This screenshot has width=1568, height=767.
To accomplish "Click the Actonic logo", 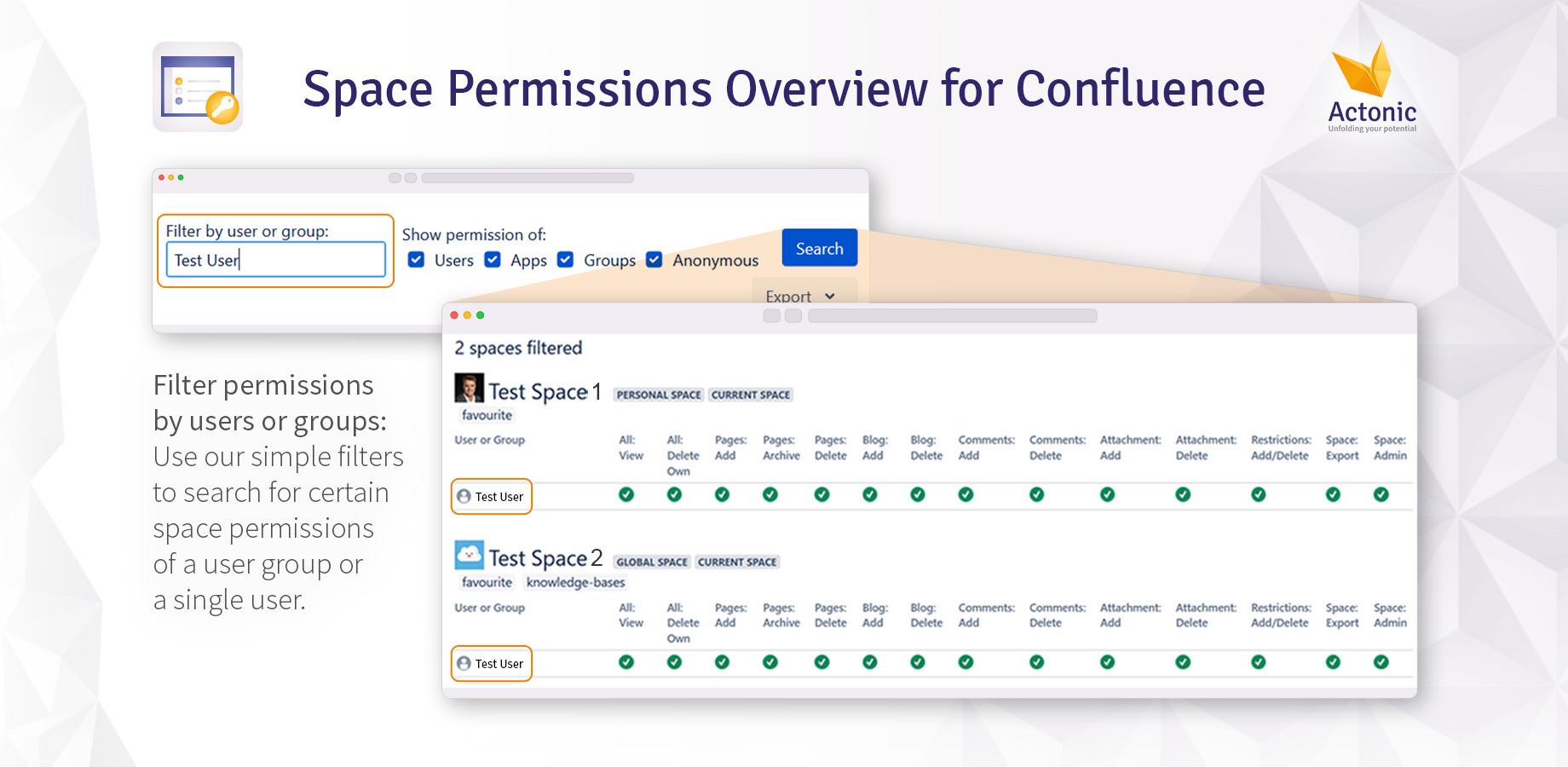I will coord(1372,87).
